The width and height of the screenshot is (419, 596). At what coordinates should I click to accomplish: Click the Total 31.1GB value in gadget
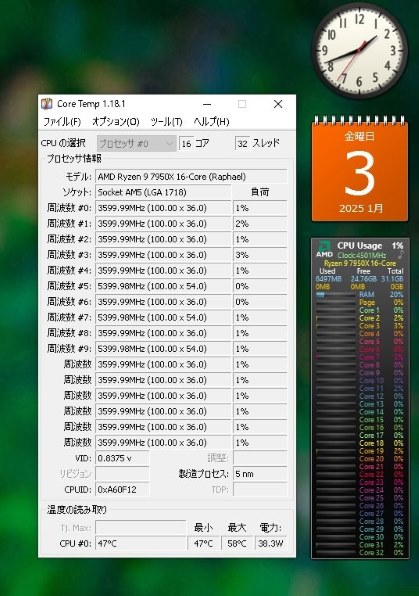pos(392,279)
